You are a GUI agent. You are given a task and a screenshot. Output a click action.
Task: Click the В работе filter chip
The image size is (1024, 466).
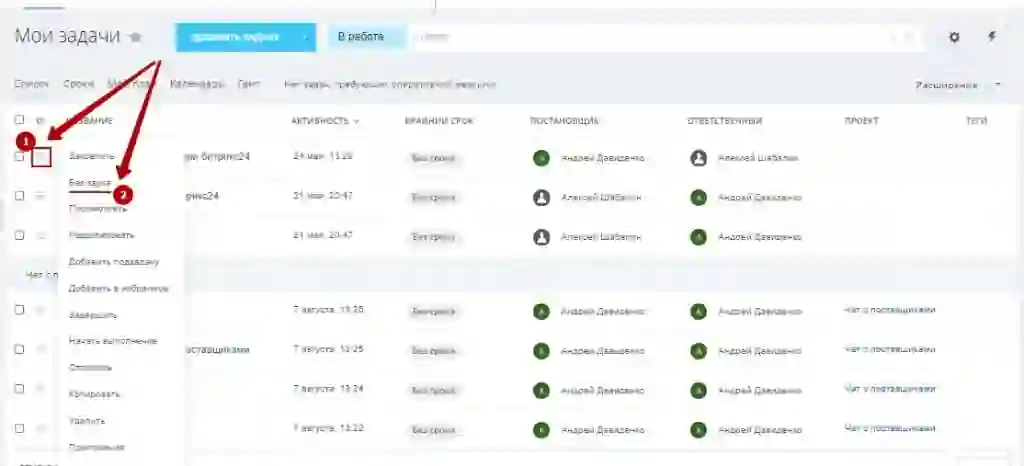tap(367, 37)
